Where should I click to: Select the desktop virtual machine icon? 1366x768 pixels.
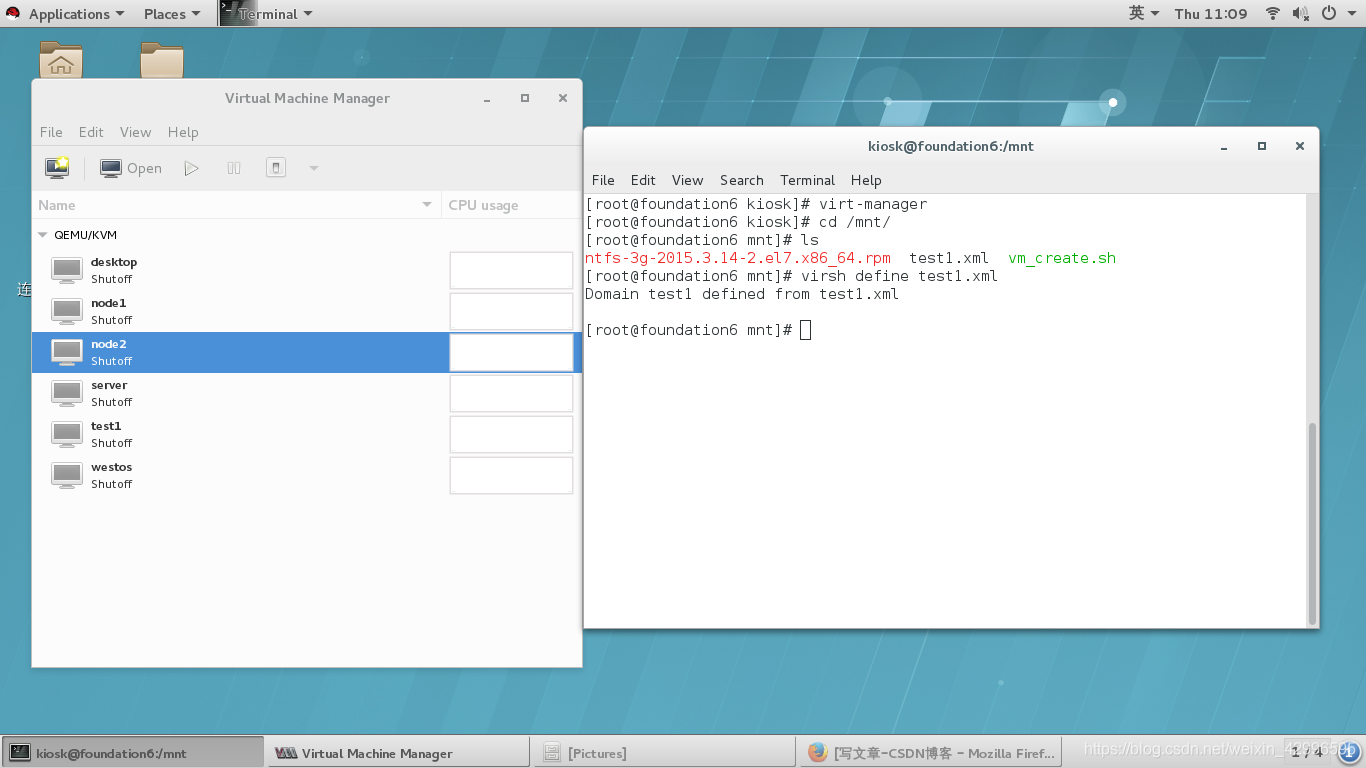[67, 270]
